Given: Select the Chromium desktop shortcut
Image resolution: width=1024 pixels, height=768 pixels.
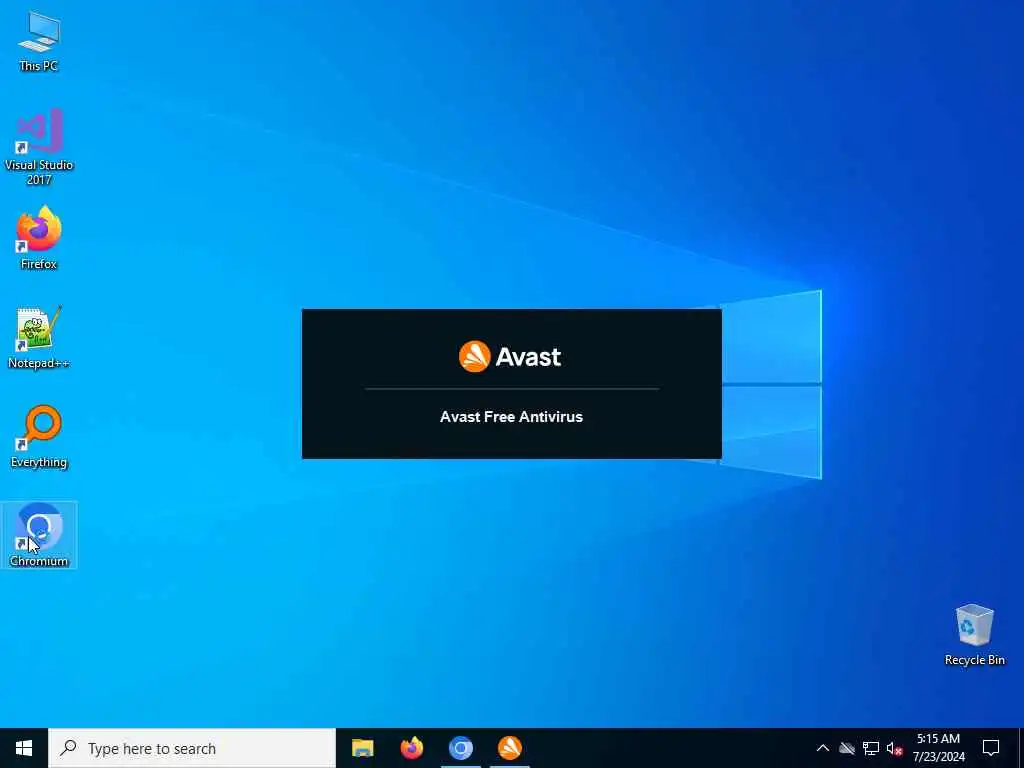Looking at the screenshot, I should (39, 535).
